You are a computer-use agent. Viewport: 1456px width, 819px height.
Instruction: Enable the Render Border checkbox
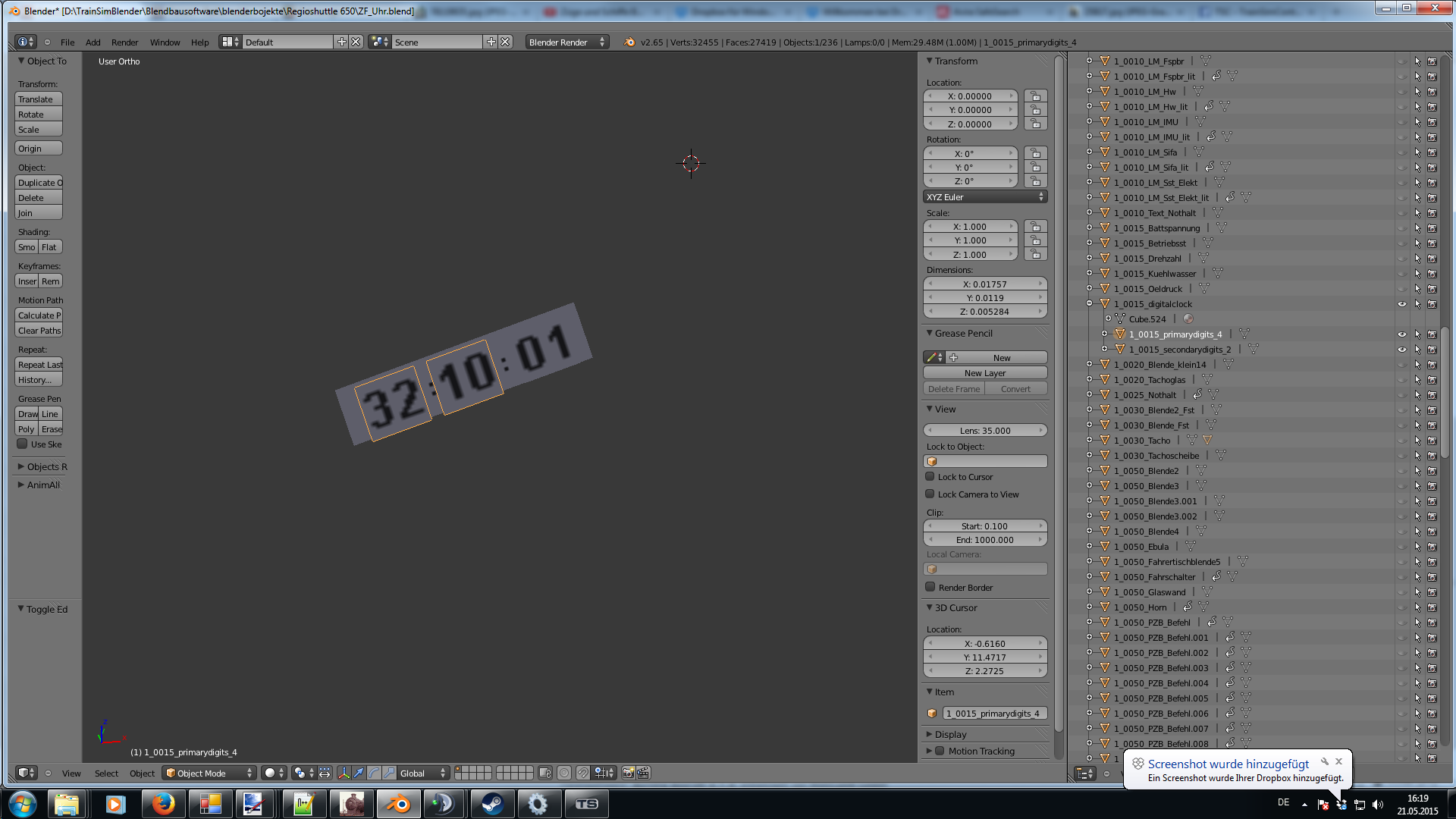click(x=930, y=587)
